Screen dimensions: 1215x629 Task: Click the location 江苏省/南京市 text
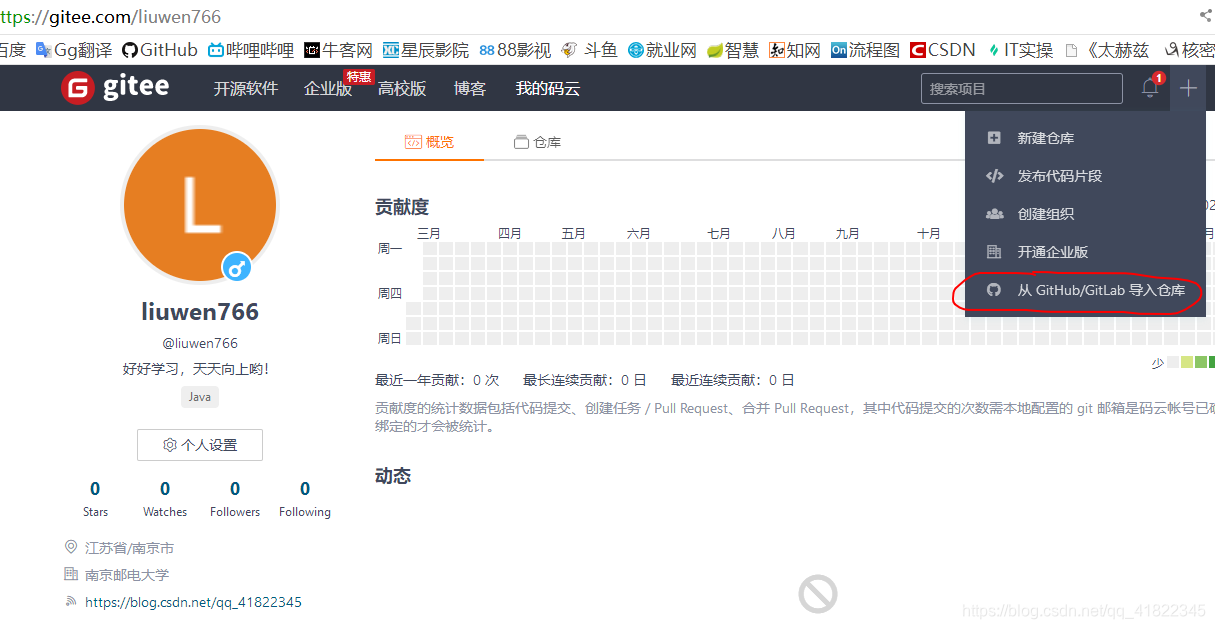click(x=129, y=548)
